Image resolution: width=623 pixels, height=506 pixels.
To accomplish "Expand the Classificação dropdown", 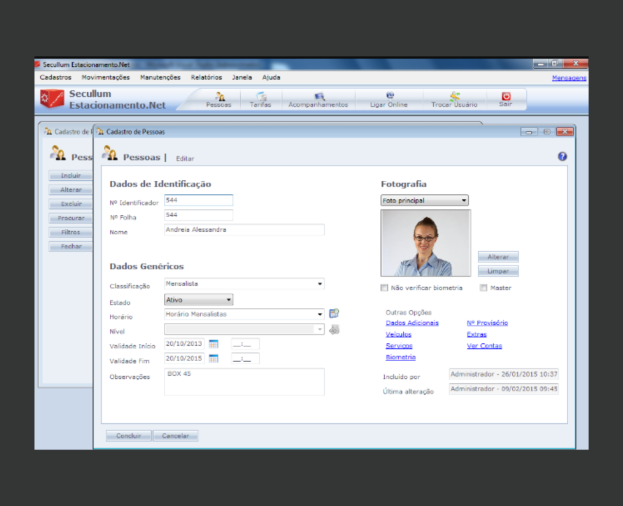I will coord(244,284).
